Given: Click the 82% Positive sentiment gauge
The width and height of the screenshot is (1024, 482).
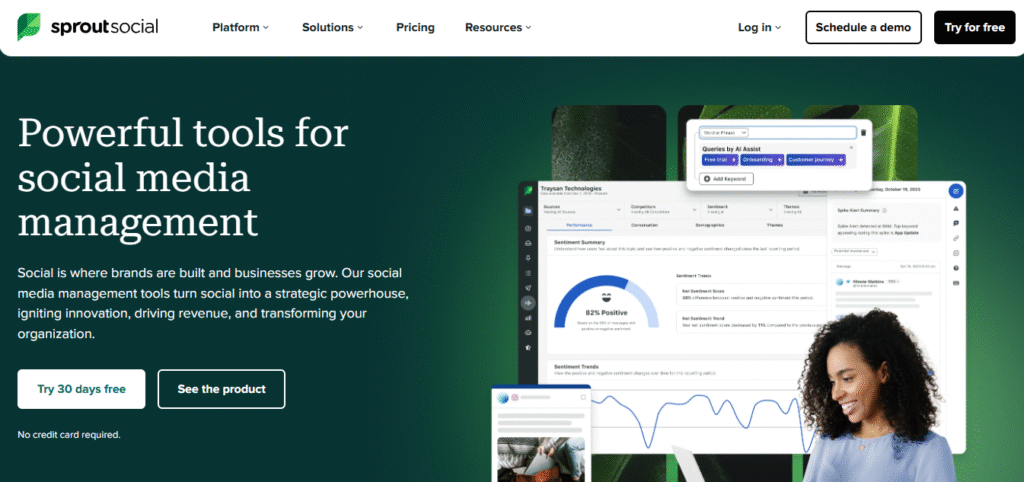Looking at the screenshot, I should (x=607, y=300).
